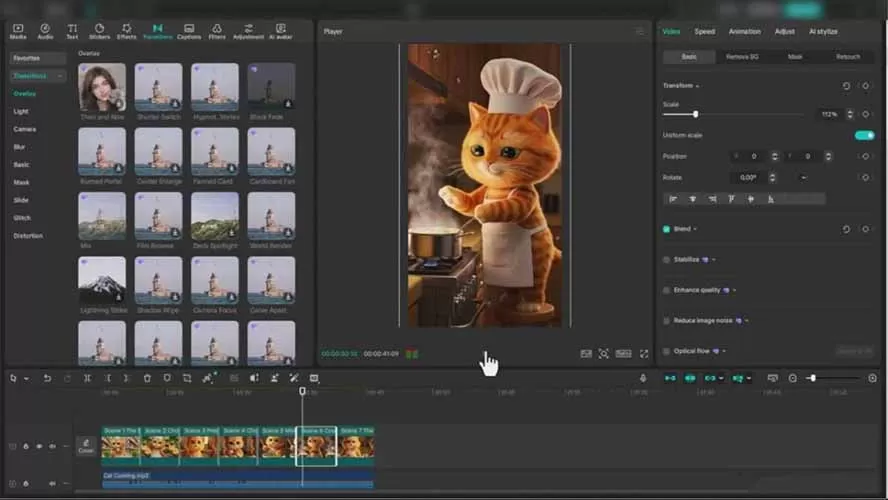Open the player panel menu

[x=640, y=31]
